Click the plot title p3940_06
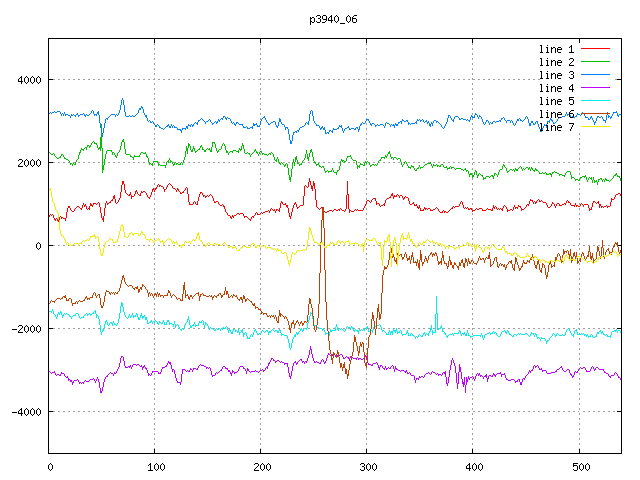The height and width of the screenshot is (480, 640). (x=333, y=19)
